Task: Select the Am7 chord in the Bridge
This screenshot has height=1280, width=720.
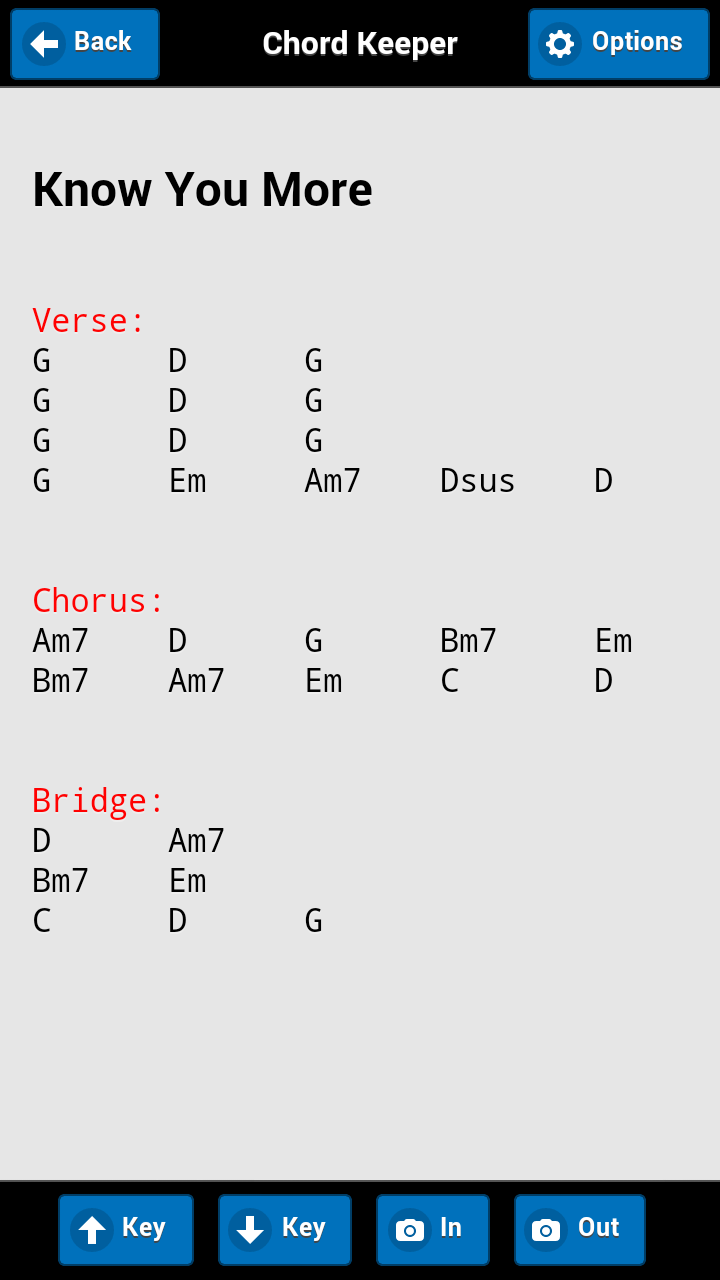Action: tap(196, 840)
